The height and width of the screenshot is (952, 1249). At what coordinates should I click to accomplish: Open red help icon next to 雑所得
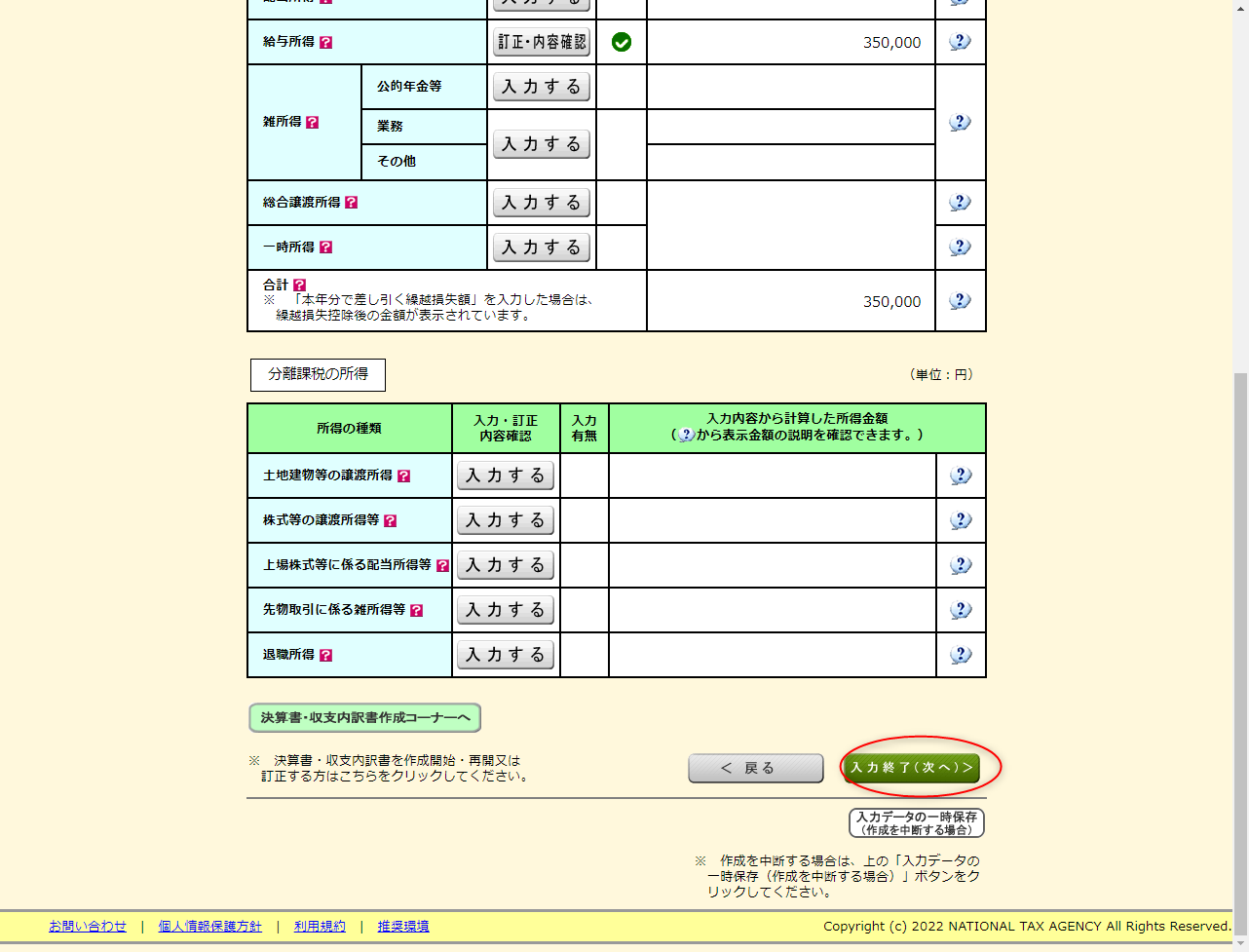[x=312, y=122]
